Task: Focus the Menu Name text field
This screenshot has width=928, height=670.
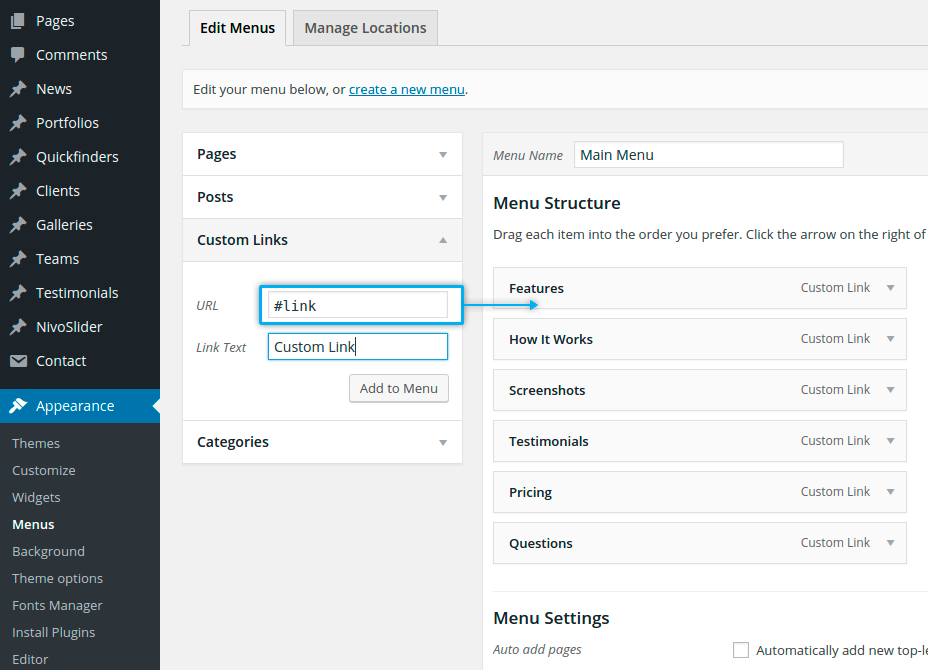Action: tap(708, 155)
